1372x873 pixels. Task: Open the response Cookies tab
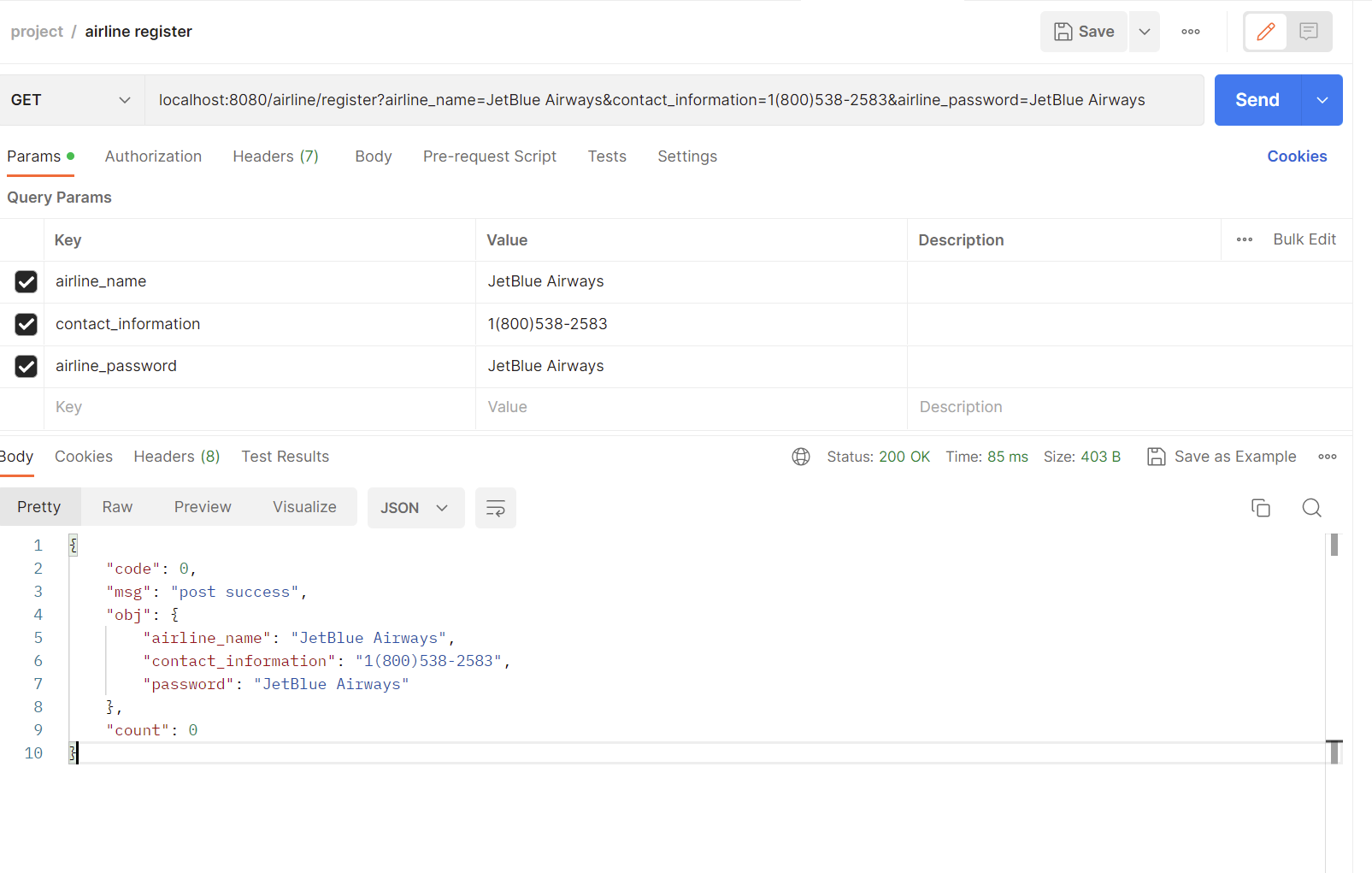click(84, 457)
